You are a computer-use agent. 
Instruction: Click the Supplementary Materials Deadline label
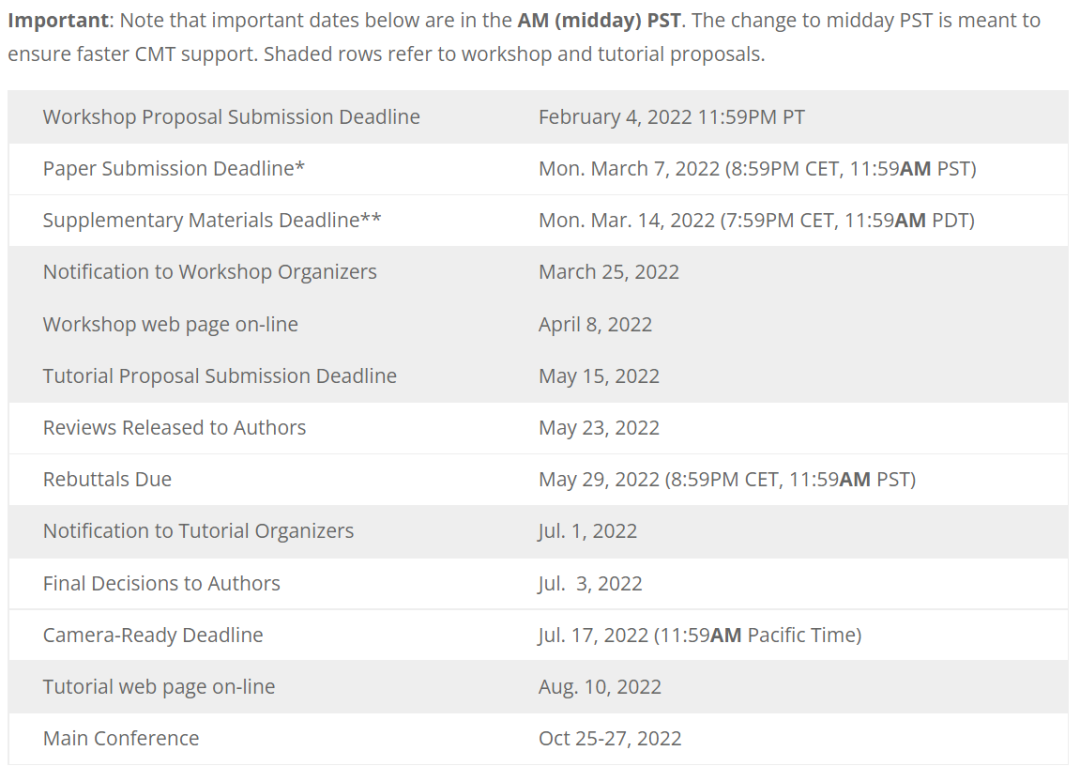click(x=211, y=221)
